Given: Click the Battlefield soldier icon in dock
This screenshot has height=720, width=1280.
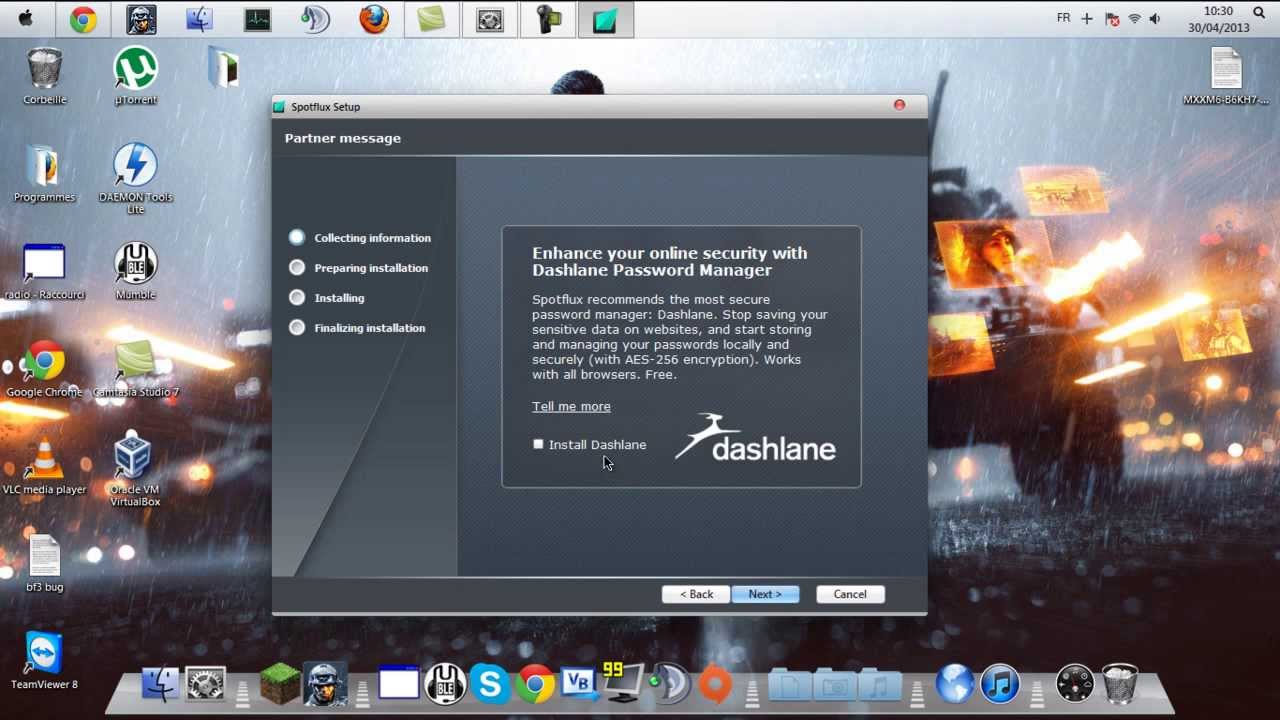Looking at the screenshot, I should pos(326,685).
